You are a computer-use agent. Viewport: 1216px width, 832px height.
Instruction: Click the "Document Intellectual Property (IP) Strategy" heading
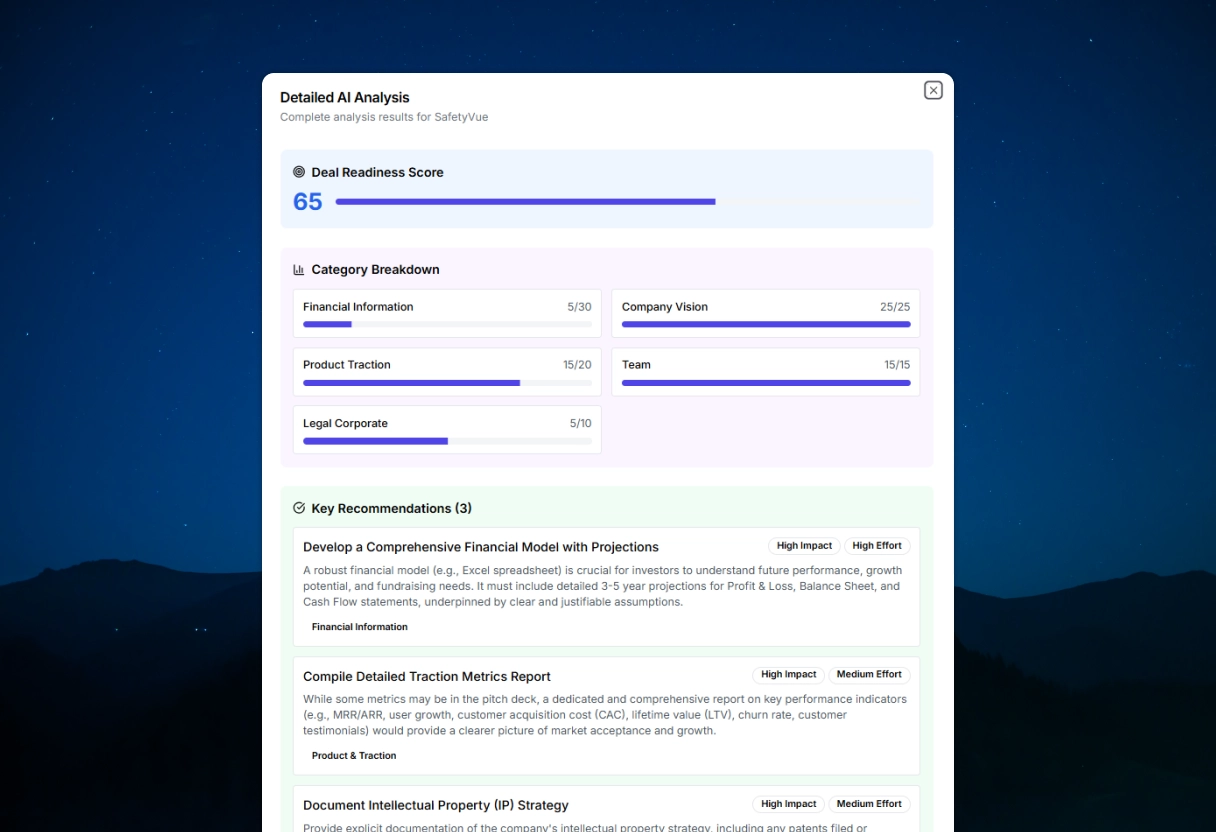click(436, 805)
